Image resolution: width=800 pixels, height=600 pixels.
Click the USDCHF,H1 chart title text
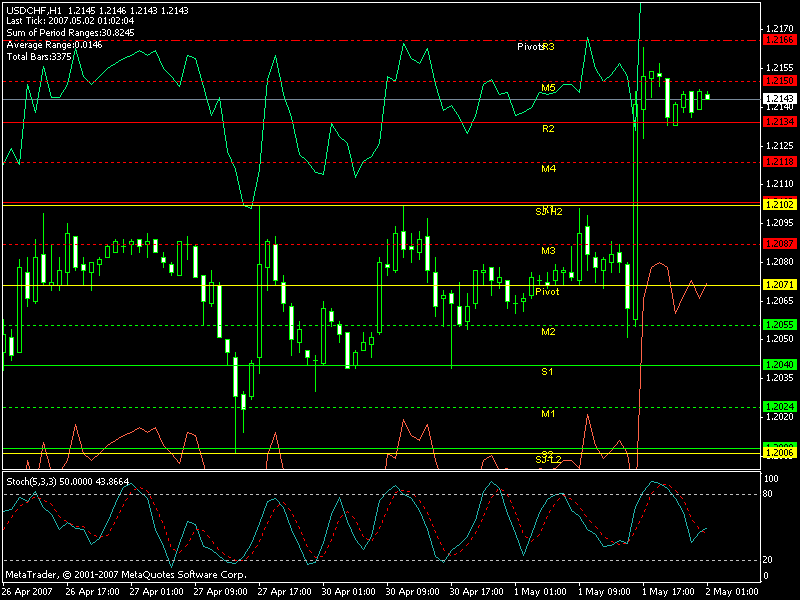pyautogui.click(x=34, y=10)
